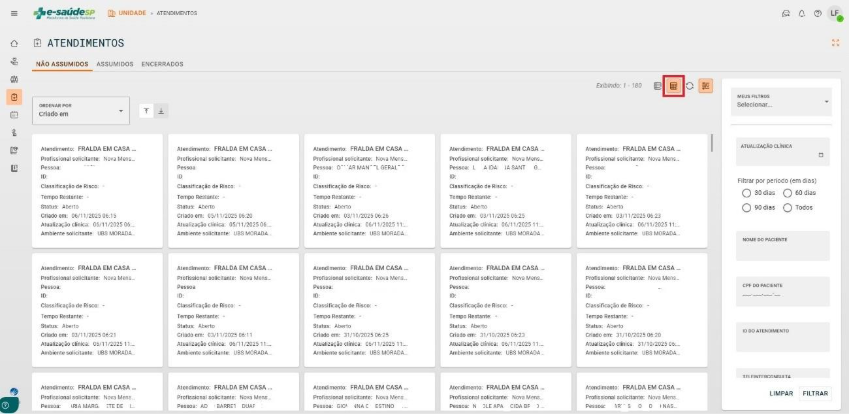Open the person icon in the sidebar

pyautogui.click(x=14, y=133)
